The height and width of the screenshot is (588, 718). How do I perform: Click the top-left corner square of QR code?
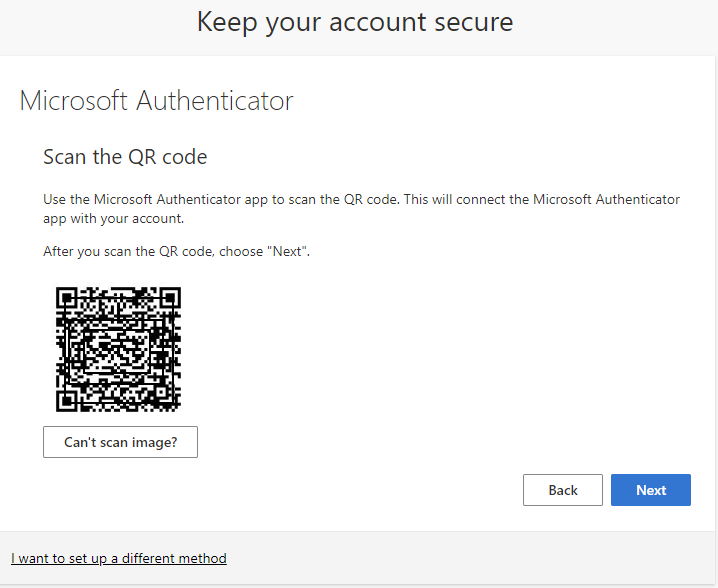(x=68, y=299)
